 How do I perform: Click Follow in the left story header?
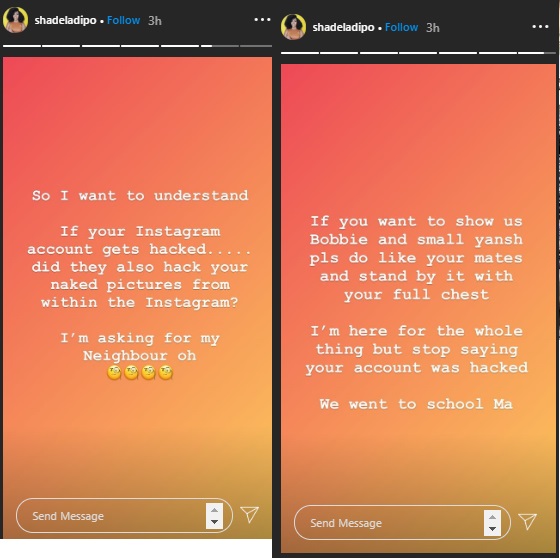click(123, 20)
